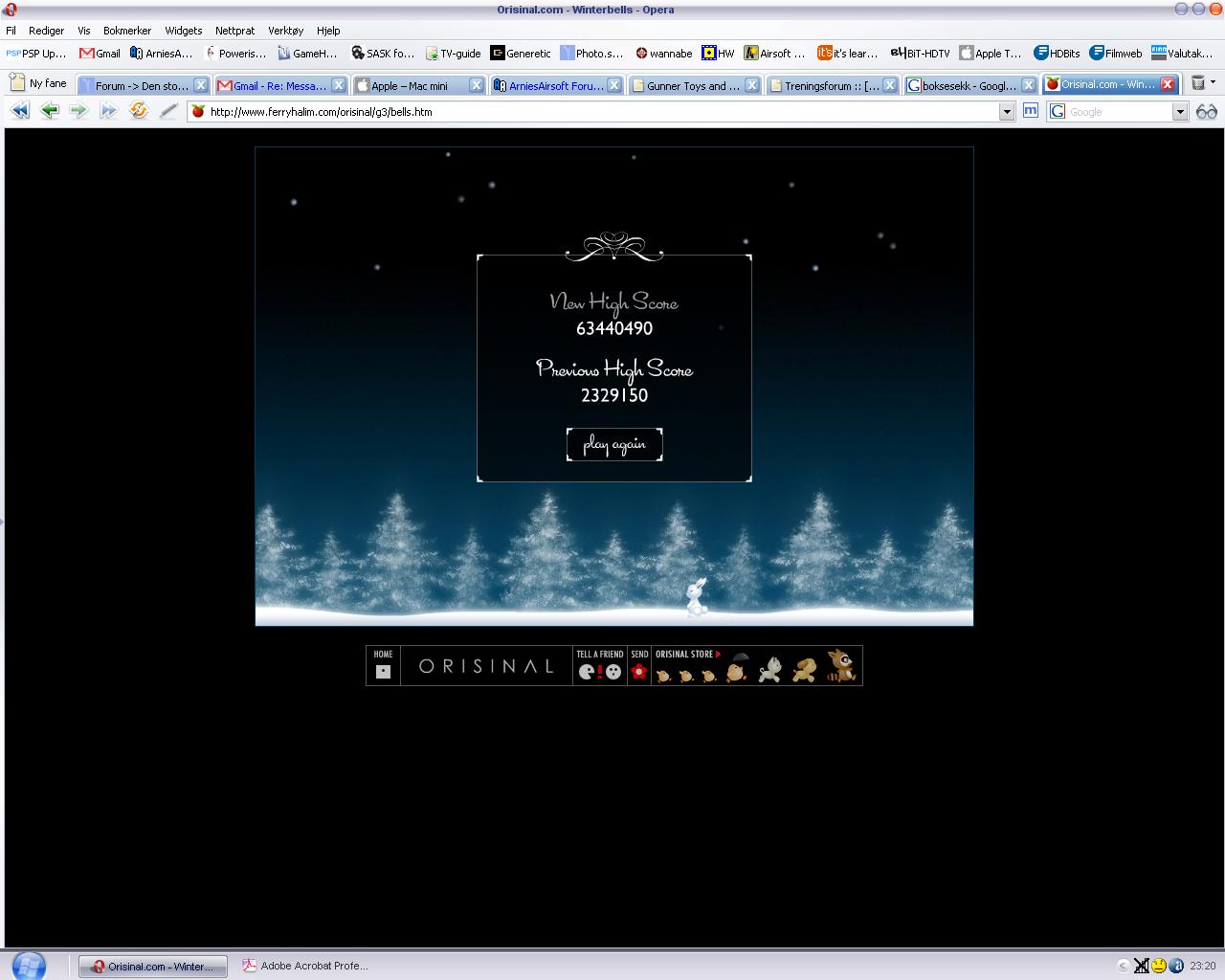Image resolution: width=1225 pixels, height=980 pixels.
Task: Click the ORISINAL logo banner
Action: (x=486, y=666)
